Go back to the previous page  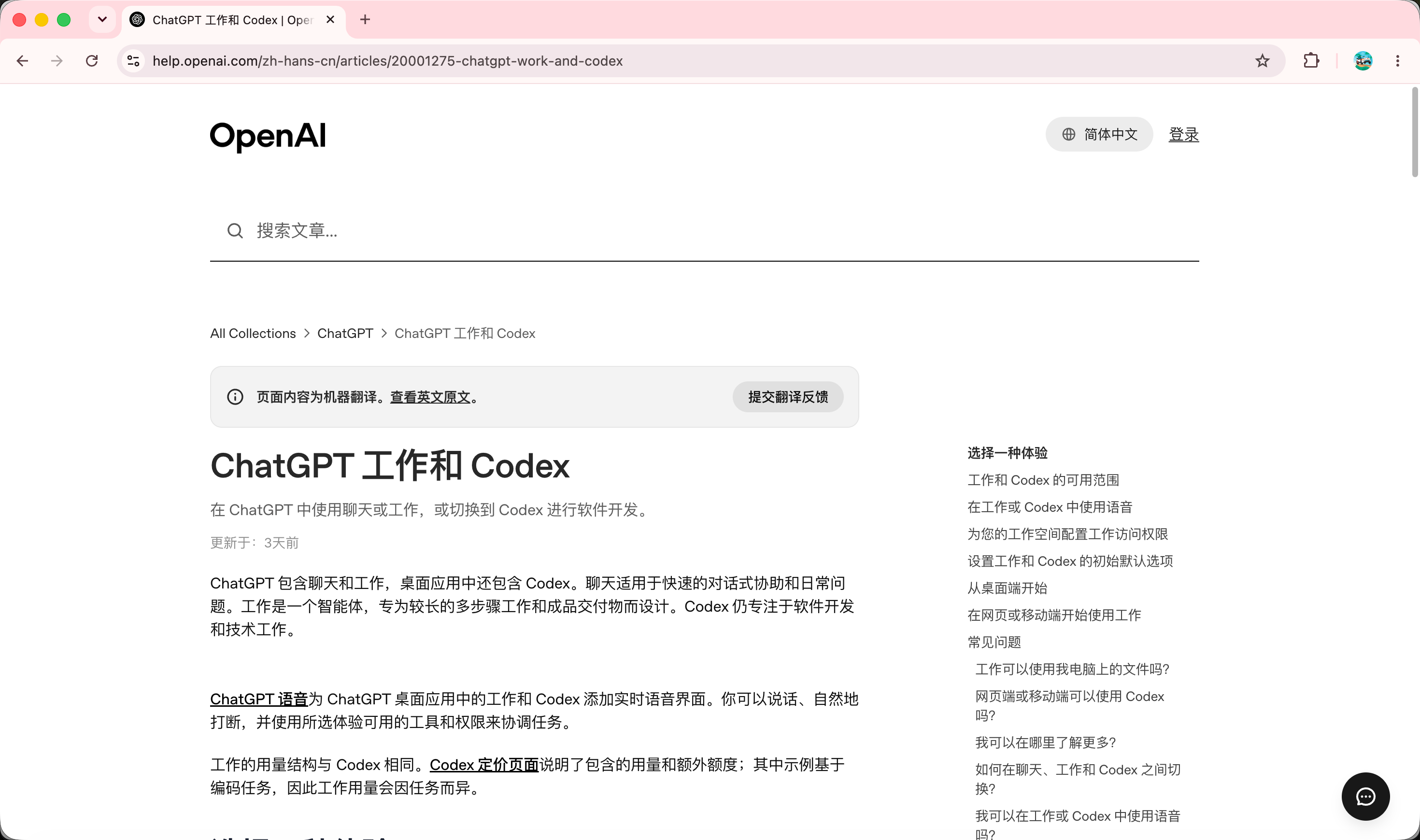23,61
